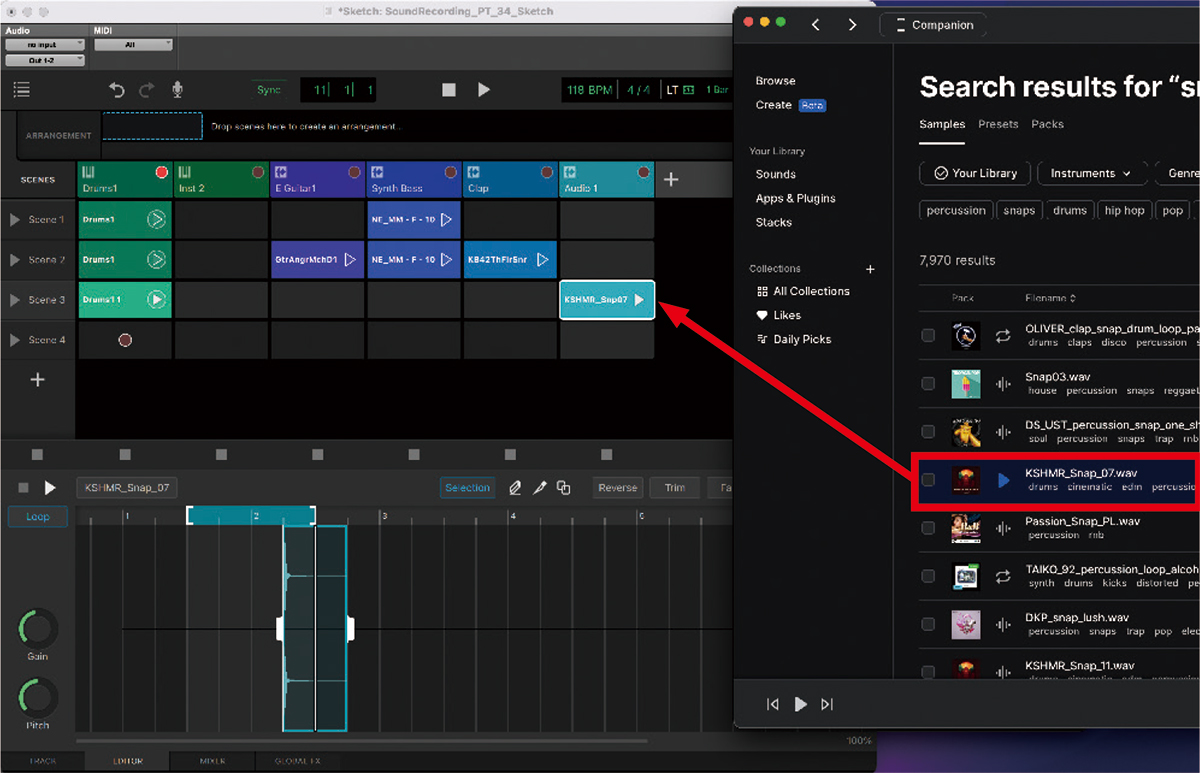Adjust the Pitch knob
The width and height of the screenshot is (1200, 773).
37,696
